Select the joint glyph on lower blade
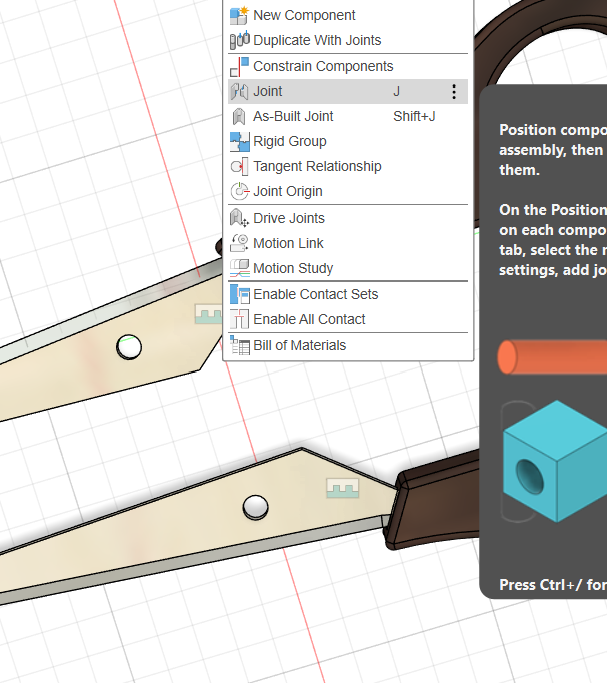Screen dimensions: 607x683 pyautogui.click(x=342, y=488)
